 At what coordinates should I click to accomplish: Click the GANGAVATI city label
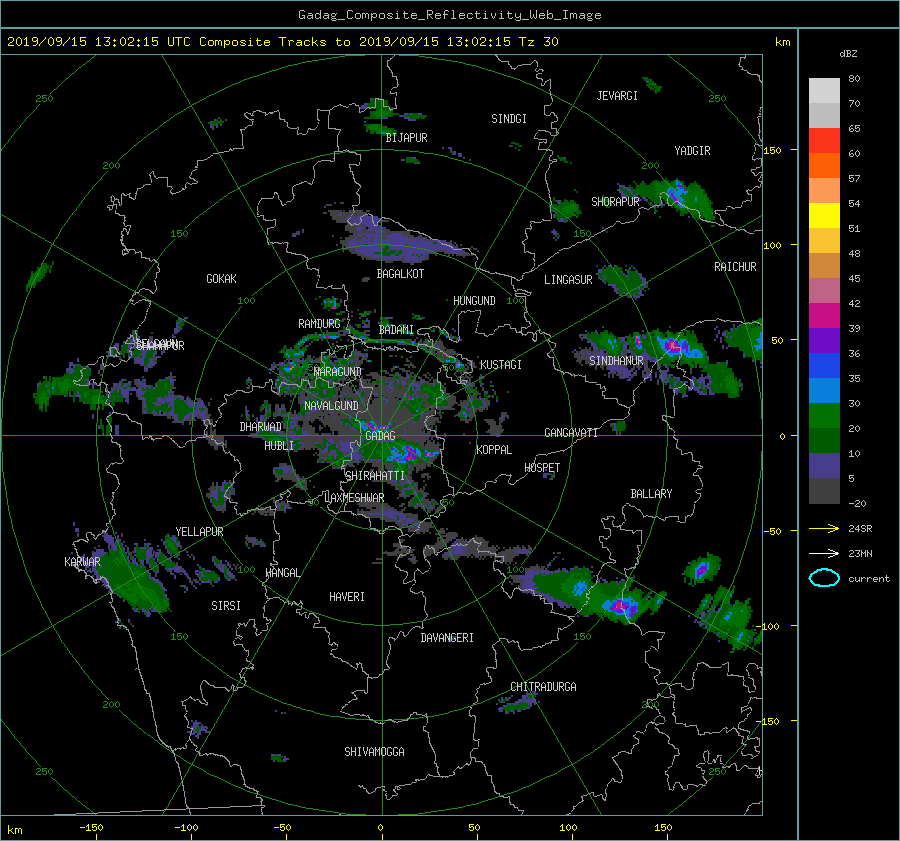click(x=571, y=433)
